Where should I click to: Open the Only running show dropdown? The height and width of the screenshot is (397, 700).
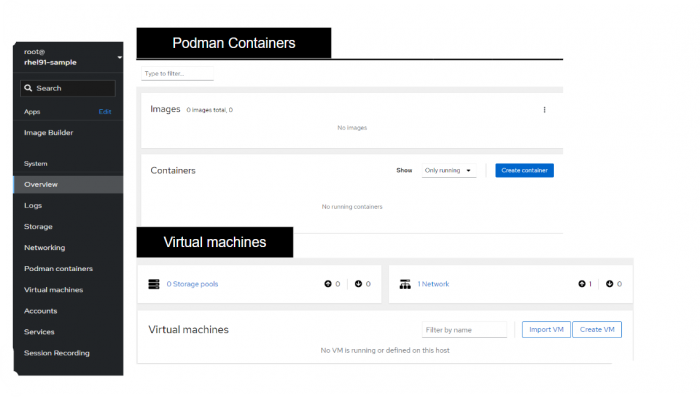pos(448,170)
